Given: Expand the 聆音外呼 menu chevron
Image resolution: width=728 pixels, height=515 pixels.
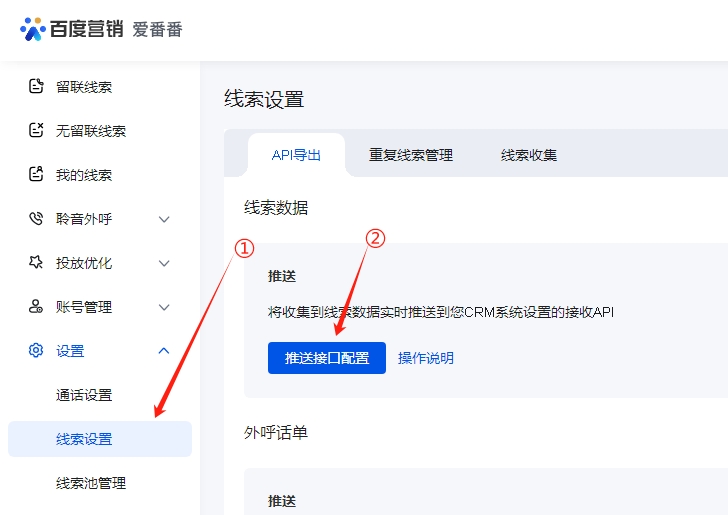Looking at the screenshot, I should [164, 219].
